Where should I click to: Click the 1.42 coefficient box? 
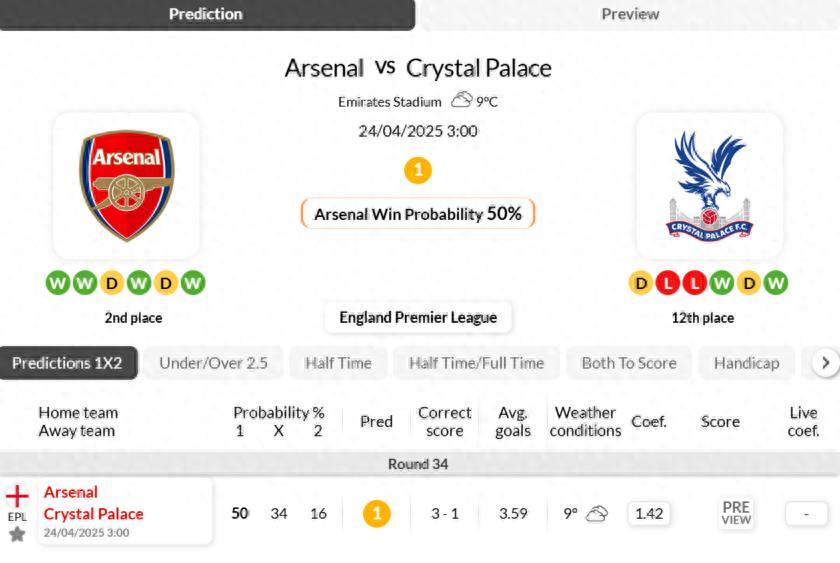coord(649,514)
